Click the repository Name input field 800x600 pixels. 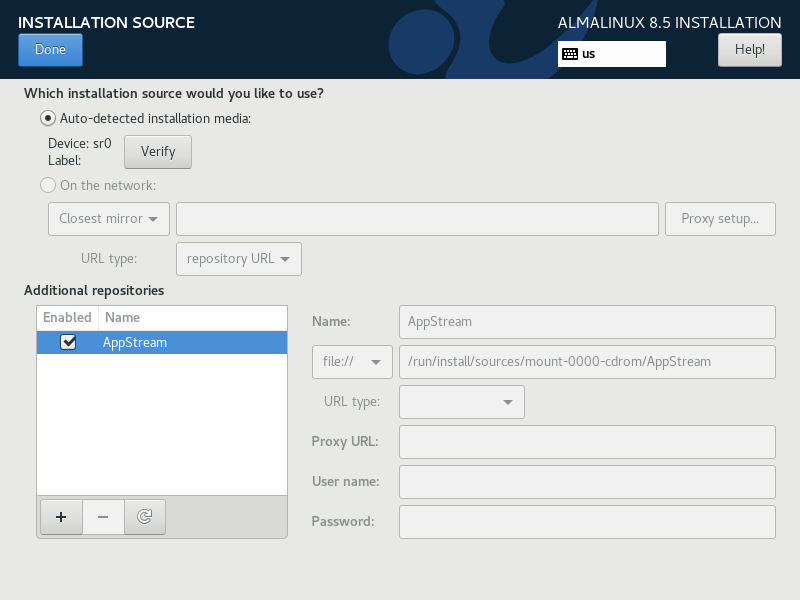tap(587, 322)
